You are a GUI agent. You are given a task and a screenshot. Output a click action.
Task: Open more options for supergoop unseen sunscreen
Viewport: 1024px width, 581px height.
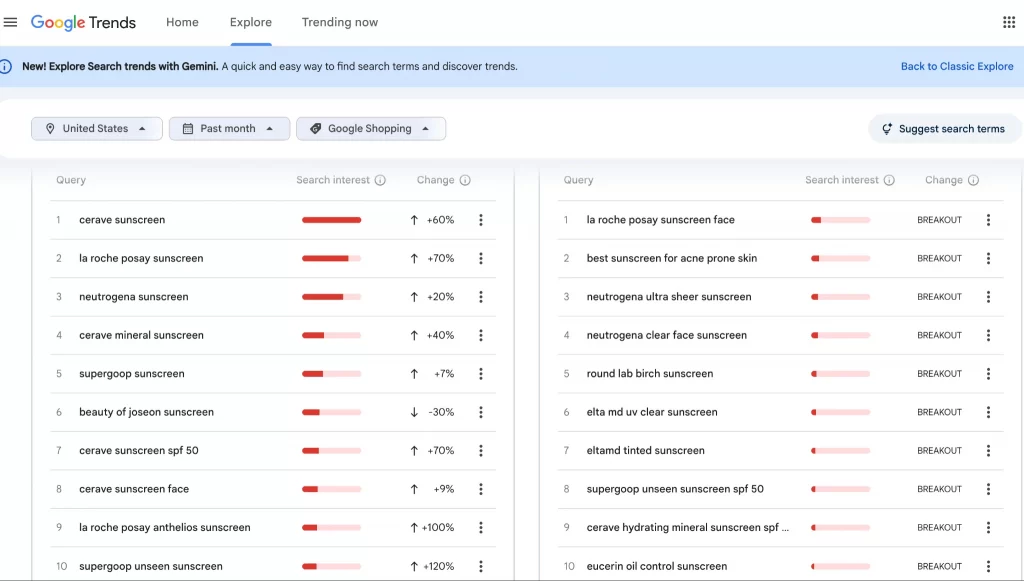point(481,566)
